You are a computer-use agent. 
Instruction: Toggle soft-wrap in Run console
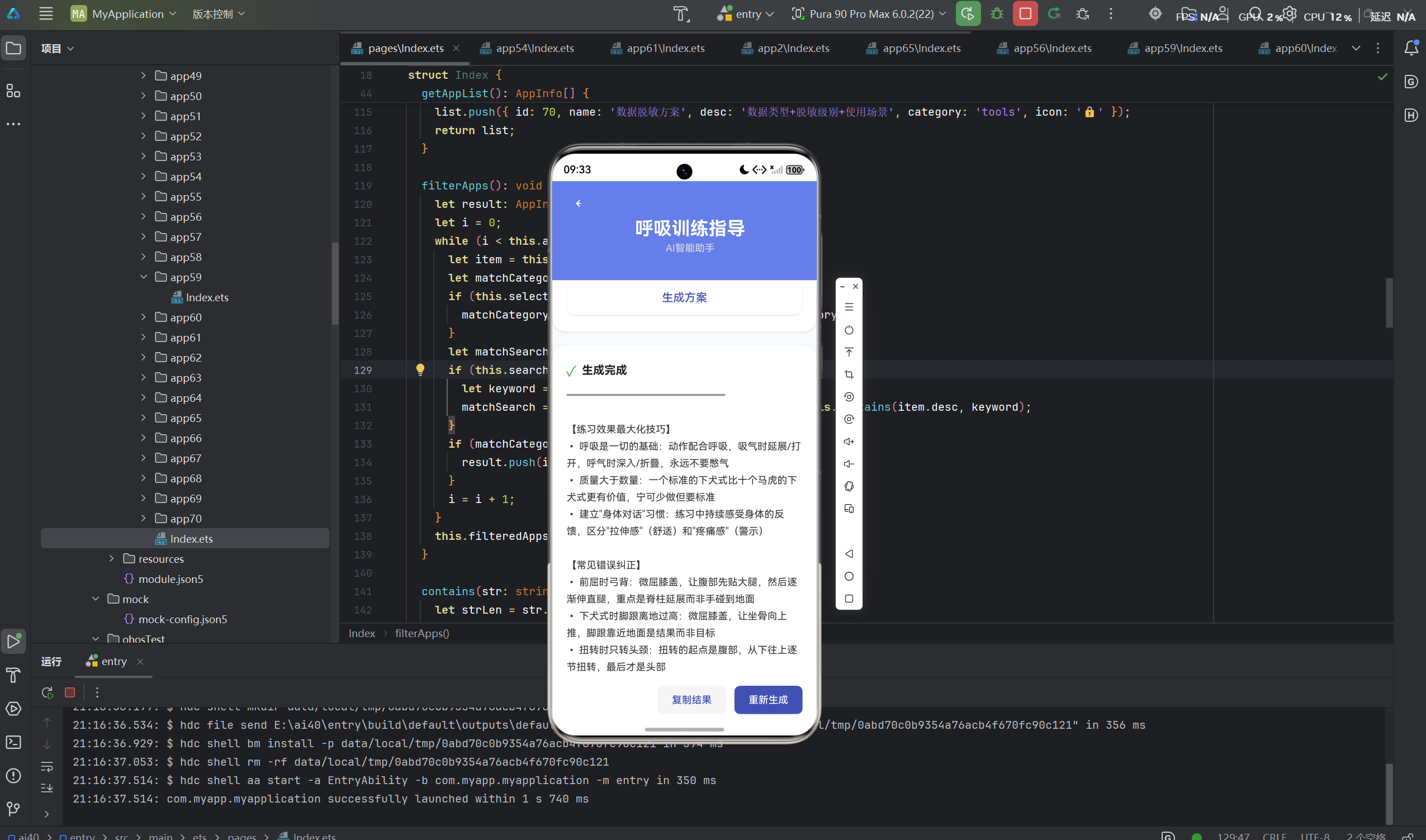(x=47, y=767)
